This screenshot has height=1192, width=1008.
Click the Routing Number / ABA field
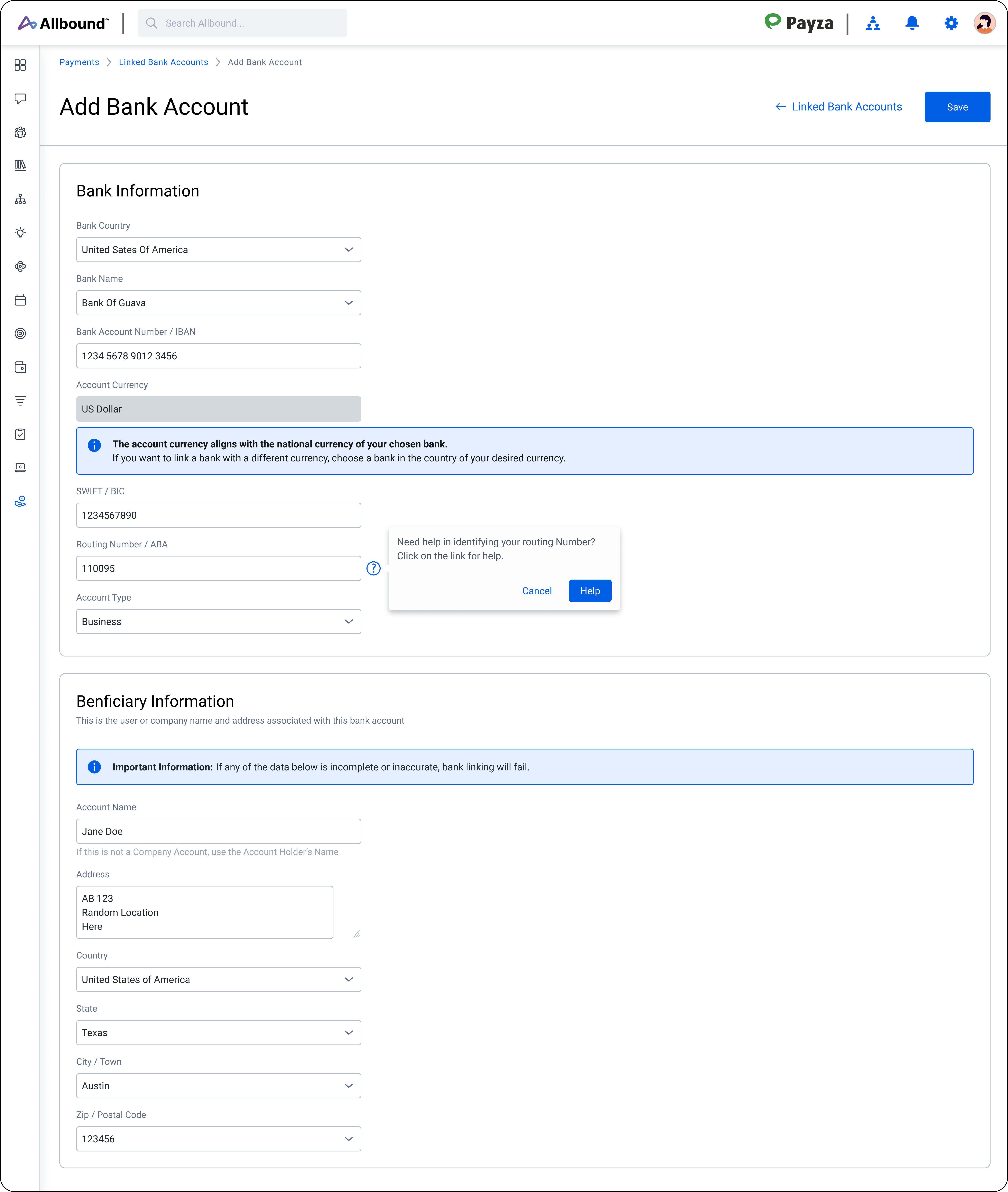[x=218, y=569]
